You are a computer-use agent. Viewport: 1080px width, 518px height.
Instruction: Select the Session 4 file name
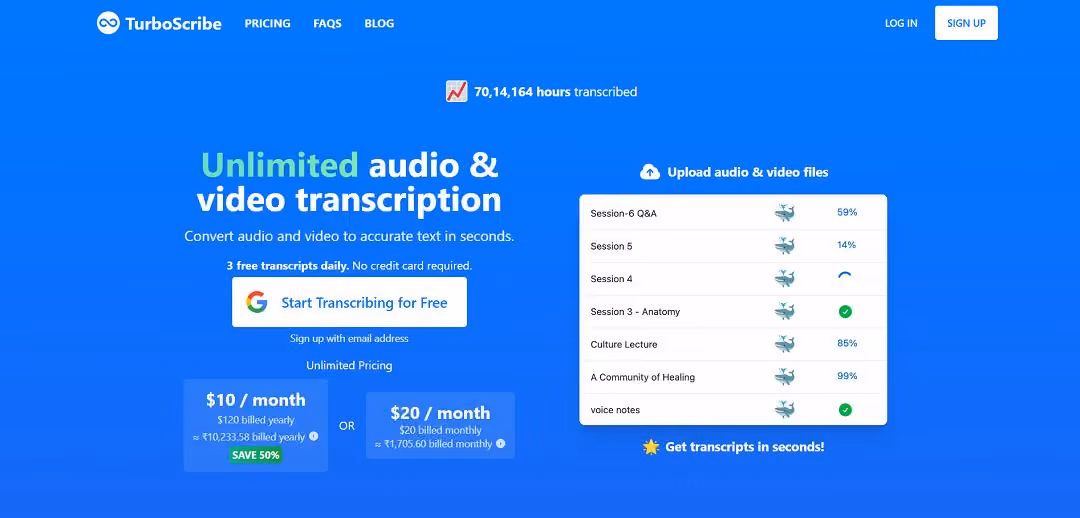click(x=611, y=279)
